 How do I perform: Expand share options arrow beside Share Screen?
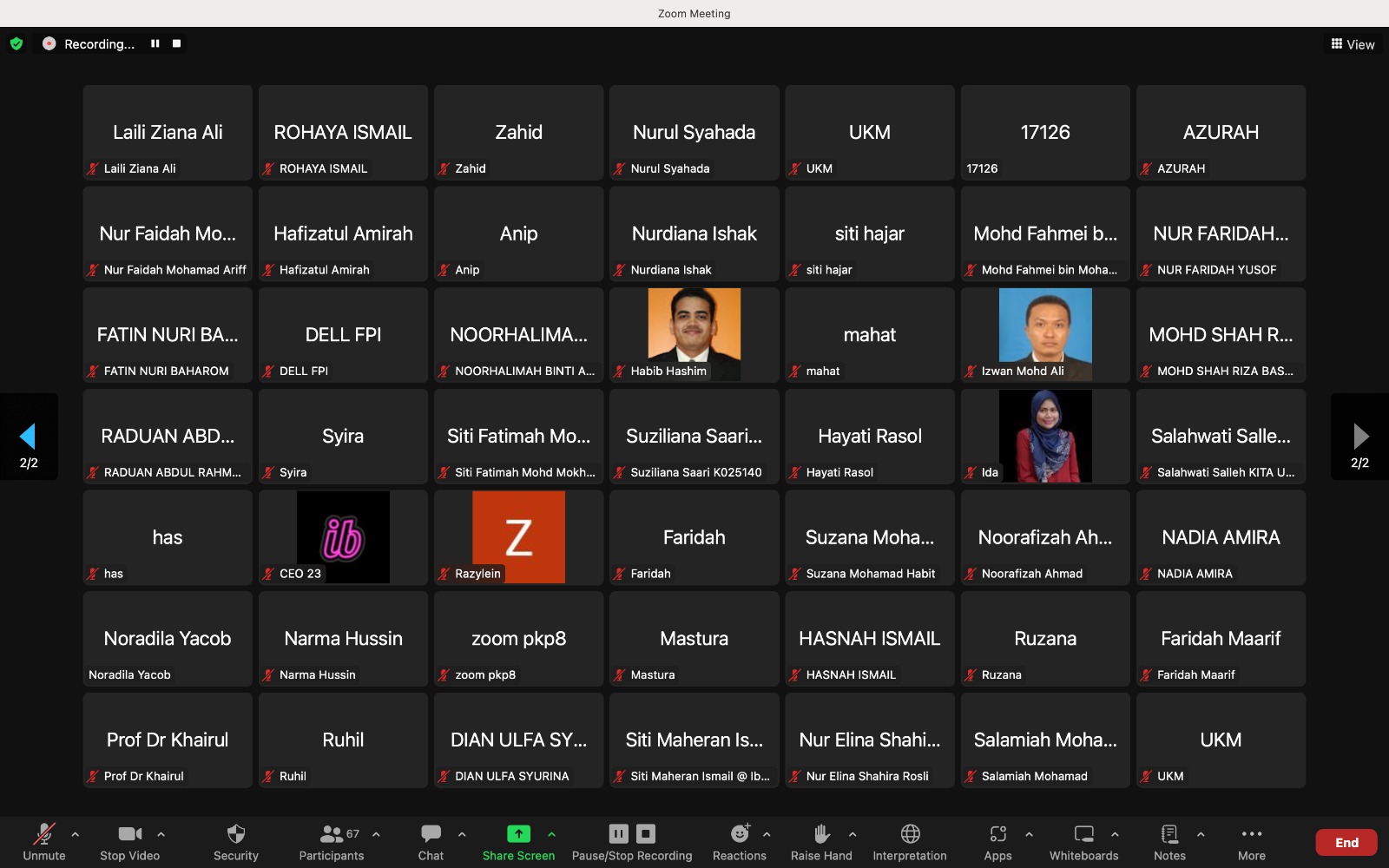tap(552, 834)
